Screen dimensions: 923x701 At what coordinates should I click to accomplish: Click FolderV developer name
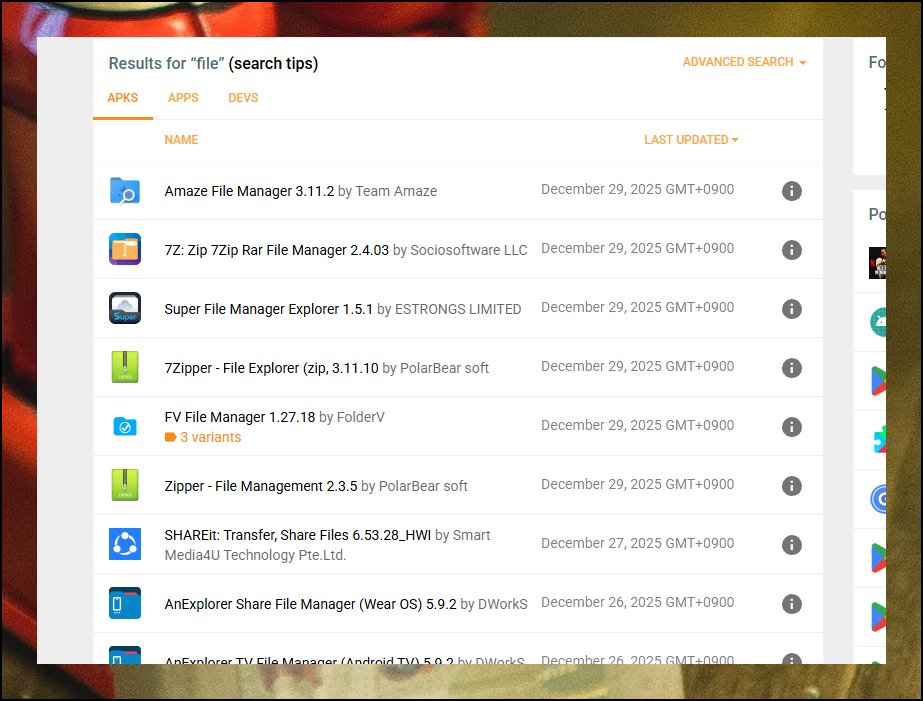click(360, 417)
